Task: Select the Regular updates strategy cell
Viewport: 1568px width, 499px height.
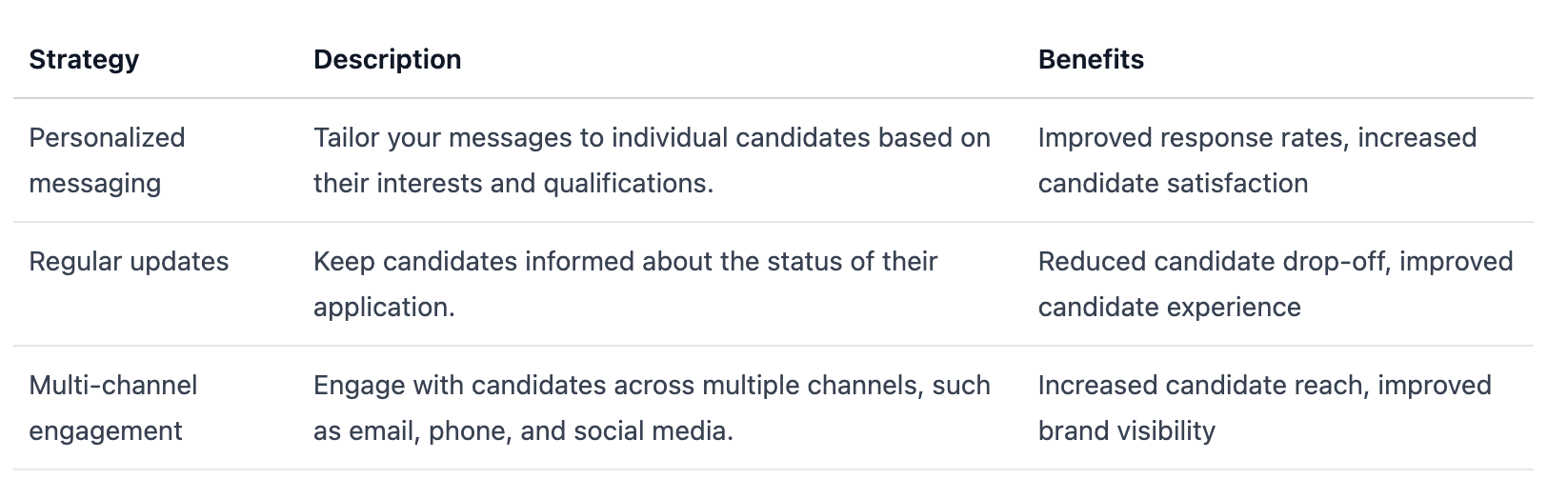Action: click(129, 262)
